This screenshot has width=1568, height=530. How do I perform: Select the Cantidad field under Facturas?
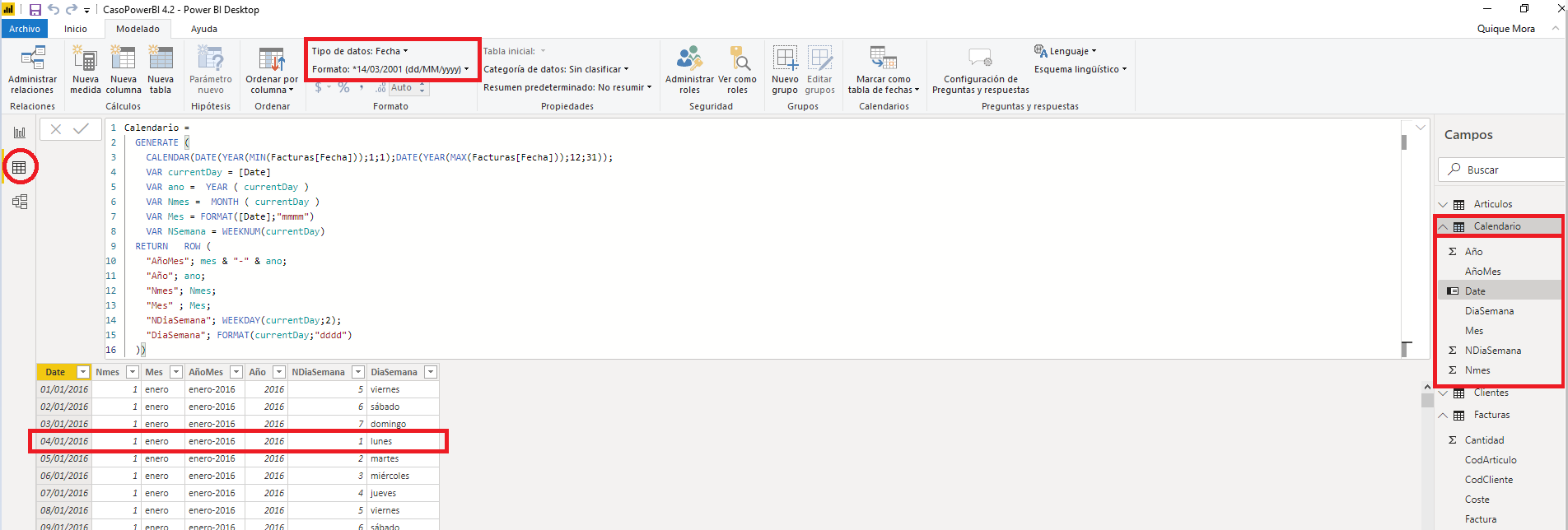pos(1484,440)
